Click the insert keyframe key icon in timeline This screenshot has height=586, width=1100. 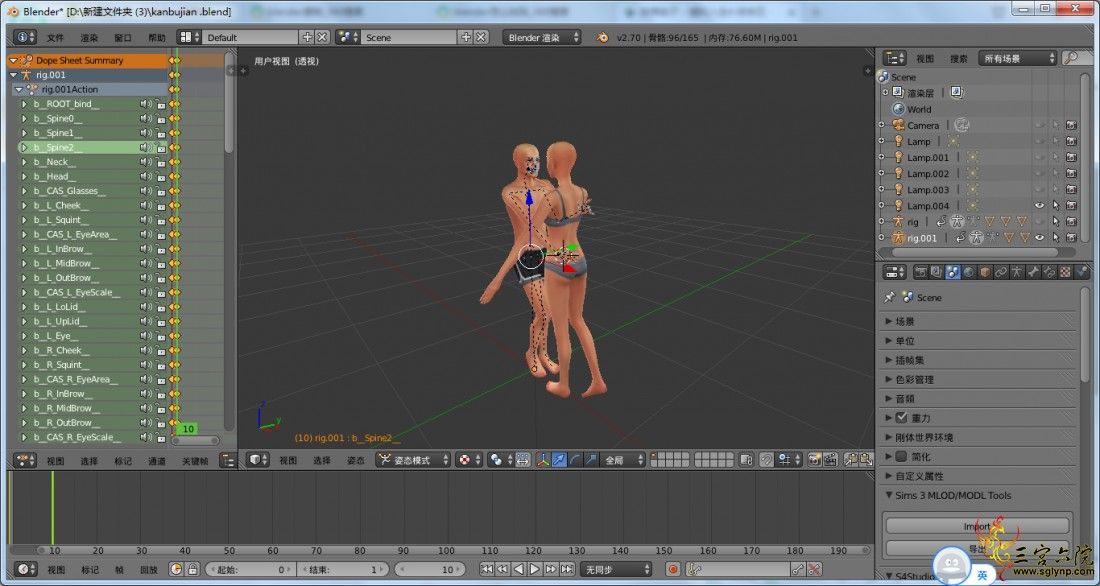pos(798,569)
